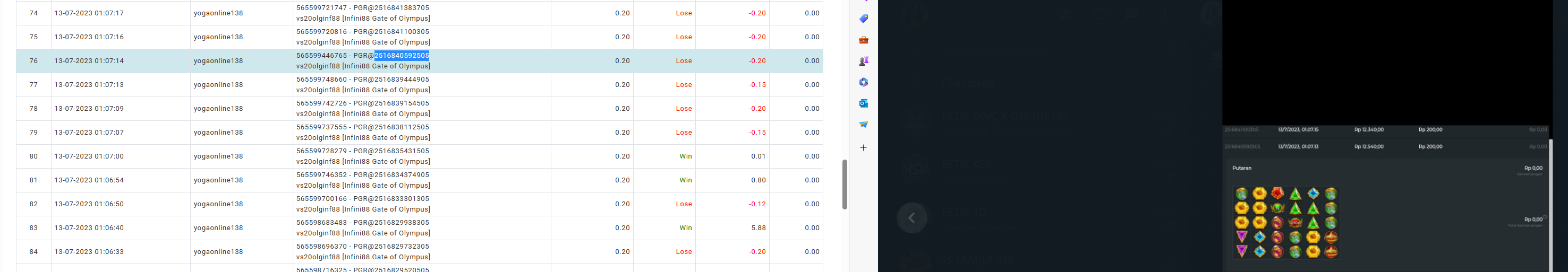Click win amount 5.88 in row 83
Image resolution: width=1568 pixels, height=272 pixels.
tap(759, 227)
